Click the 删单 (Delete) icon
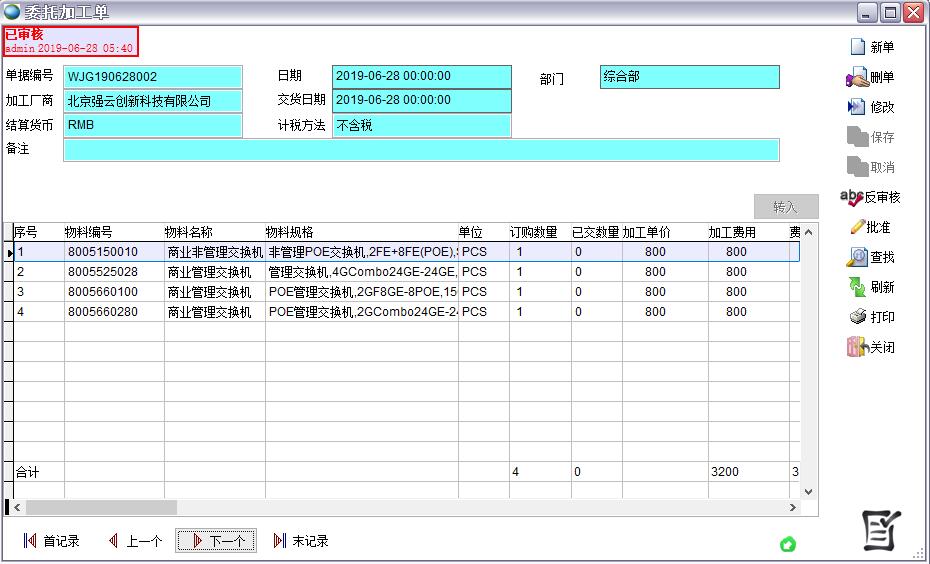 coord(857,77)
